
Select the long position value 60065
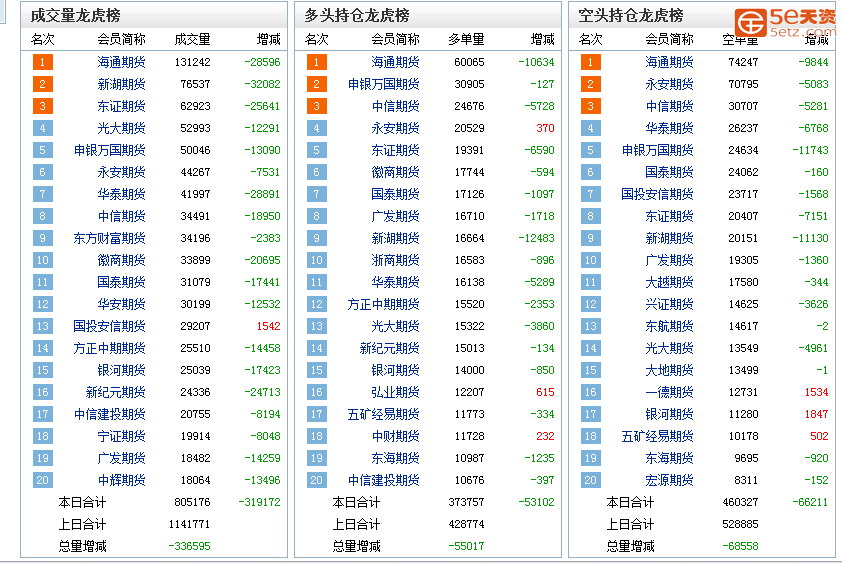(x=469, y=62)
